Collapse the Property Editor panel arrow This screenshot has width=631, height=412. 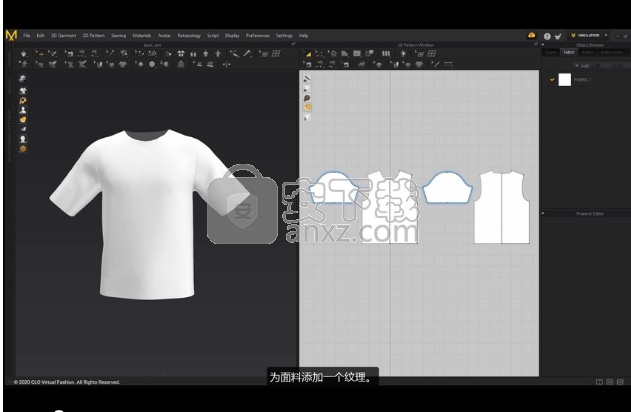pos(543,213)
